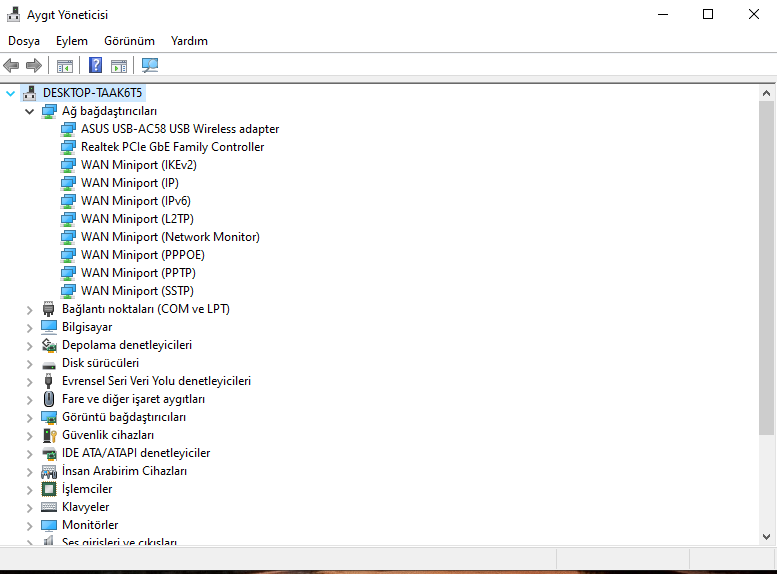Click the Ağ bağdaştırıcıları network icon
Image resolution: width=777 pixels, height=574 pixels.
49,111
